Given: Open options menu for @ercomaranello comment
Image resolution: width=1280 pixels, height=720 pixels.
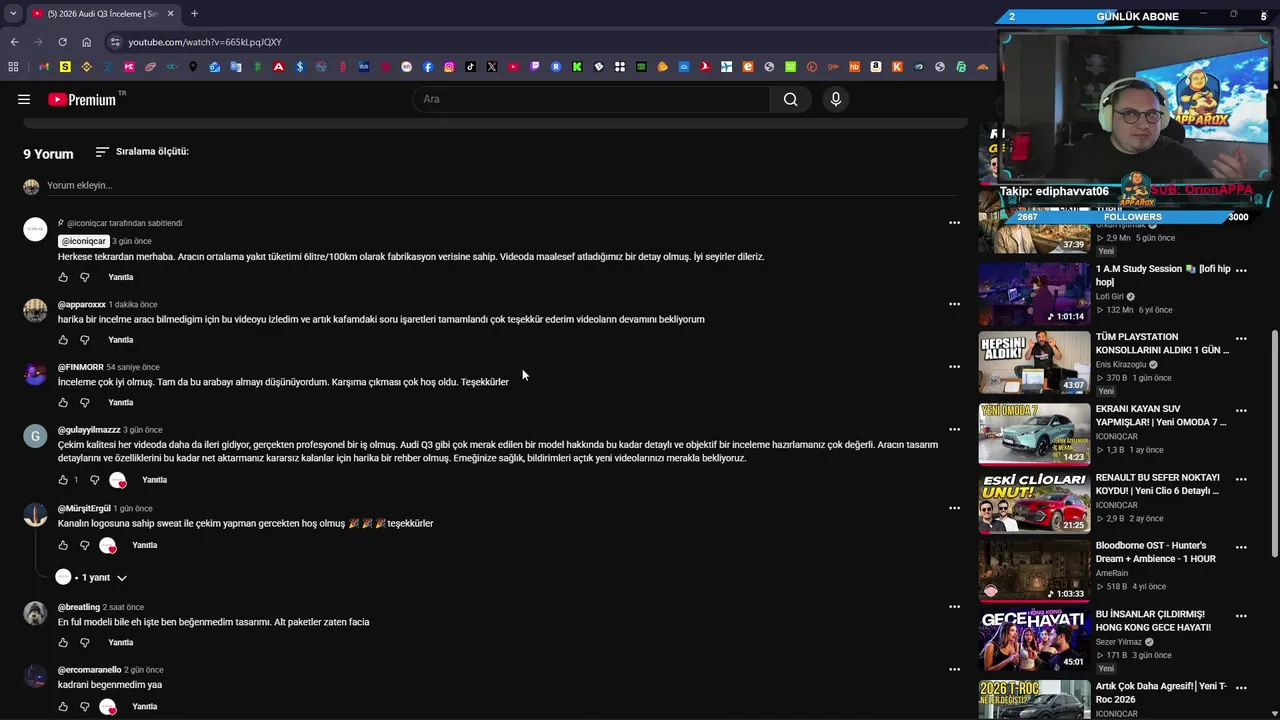Looking at the screenshot, I should pyautogui.click(x=954, y=670).
